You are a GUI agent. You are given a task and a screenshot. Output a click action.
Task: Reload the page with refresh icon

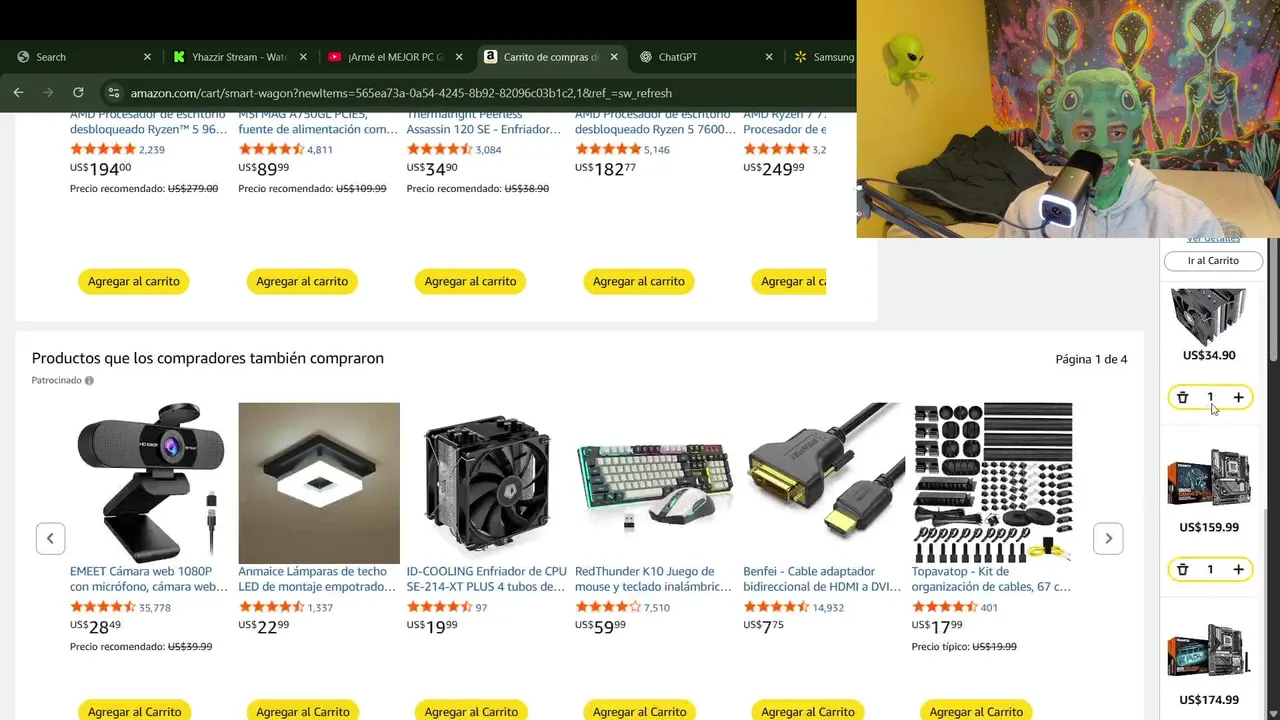click(78, 92)
